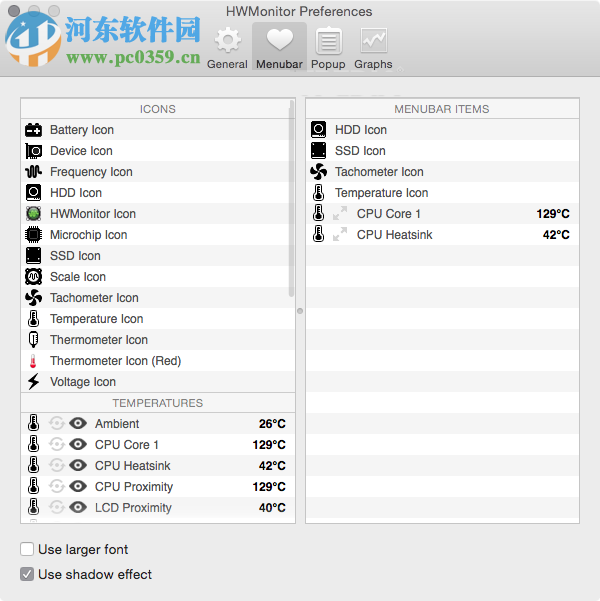Screen dimensions: 600x601
Task: Select the Thermometer Icon entry
Action: click(x=158, y=340)
